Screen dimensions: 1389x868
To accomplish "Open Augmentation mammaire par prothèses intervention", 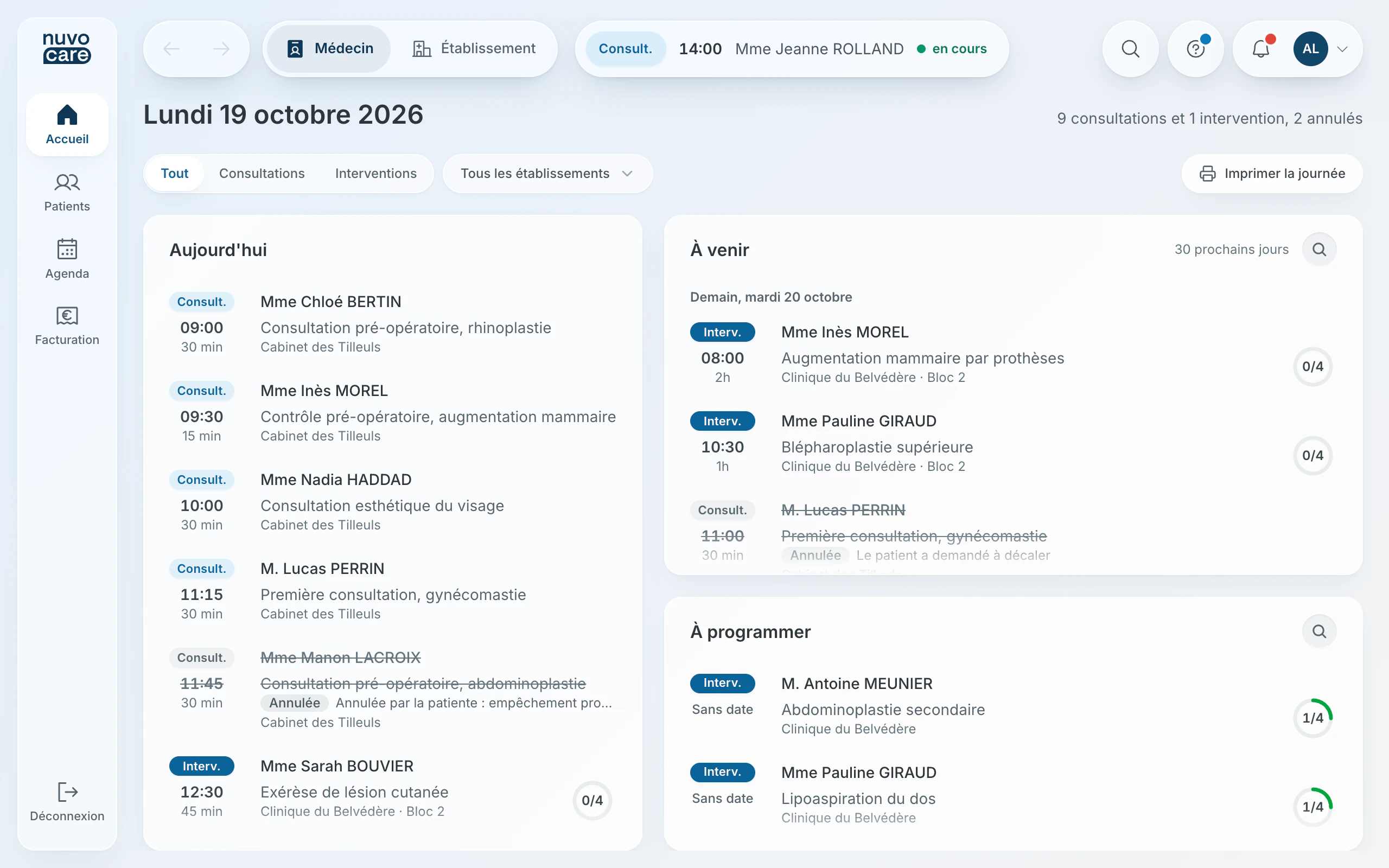I will [x=1013, y=354].
